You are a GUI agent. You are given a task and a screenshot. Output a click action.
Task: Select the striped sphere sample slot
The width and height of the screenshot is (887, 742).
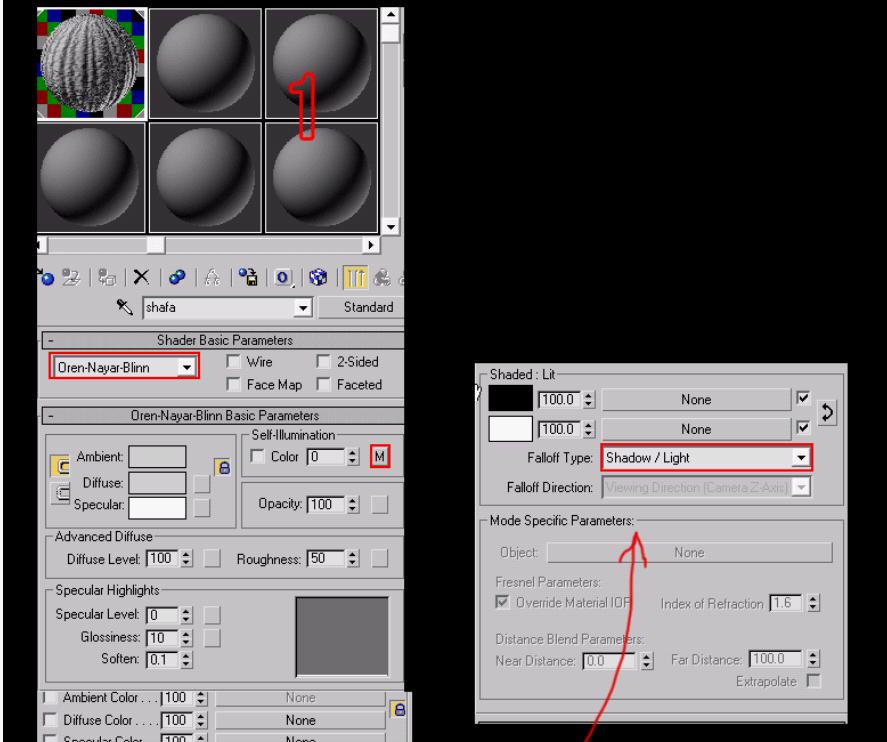(x=91, y=63)
